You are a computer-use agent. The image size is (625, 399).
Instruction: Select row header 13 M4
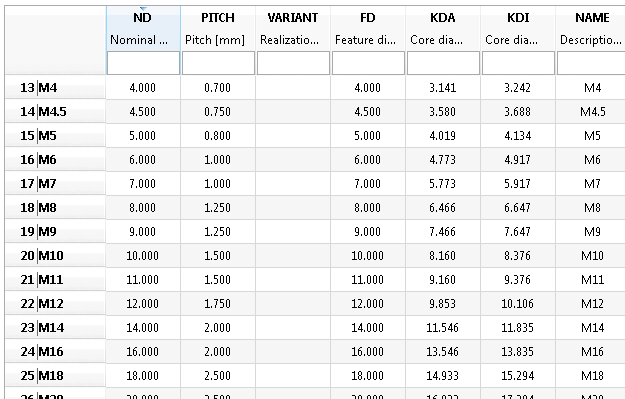pyautogui.click(x=55, y=88)
